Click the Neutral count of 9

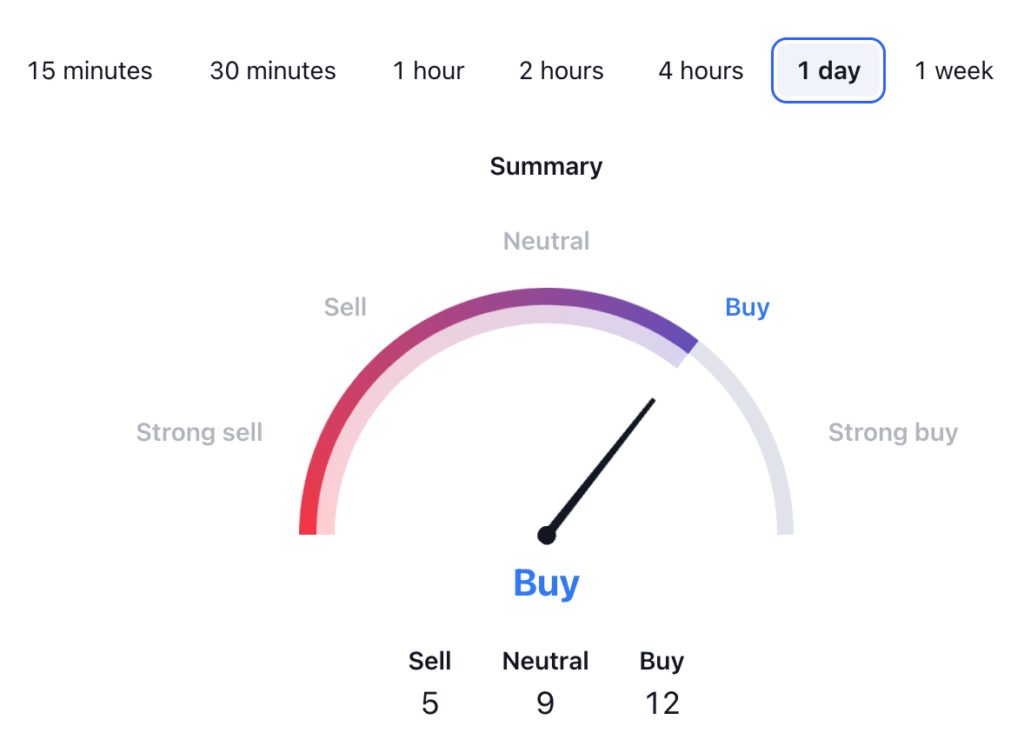545,703
